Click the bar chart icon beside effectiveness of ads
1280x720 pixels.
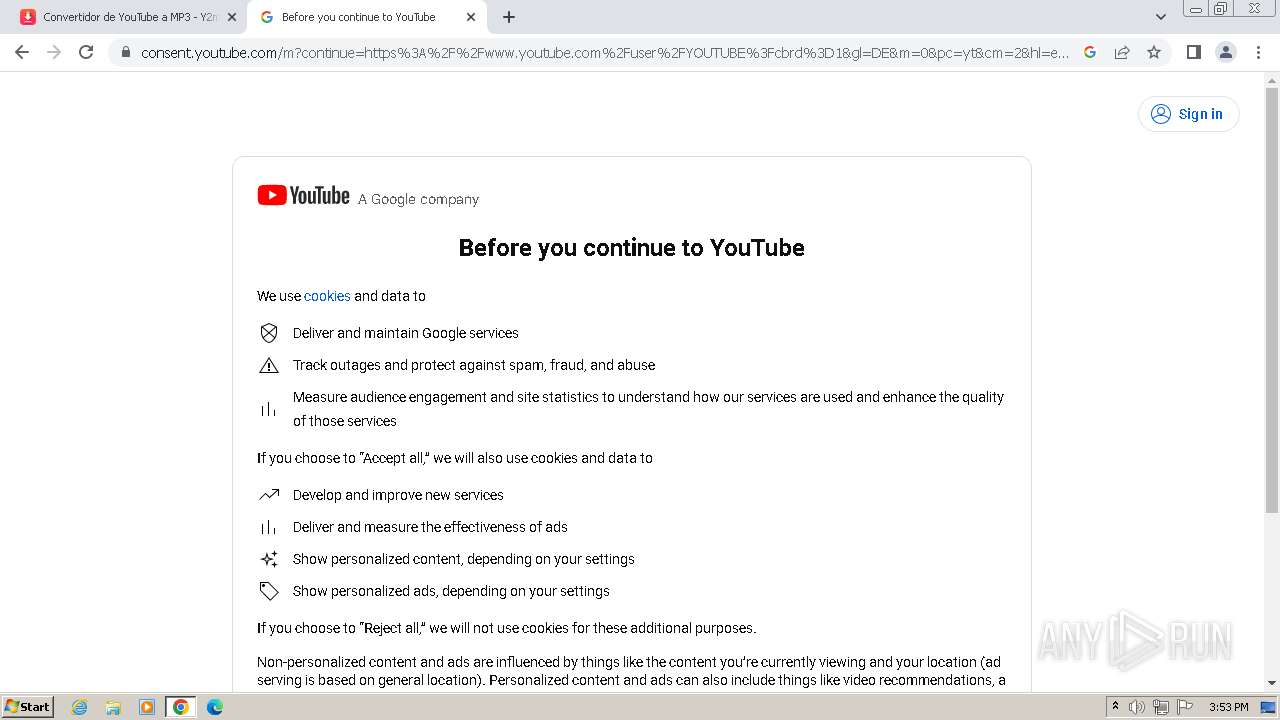pos(269,527)
